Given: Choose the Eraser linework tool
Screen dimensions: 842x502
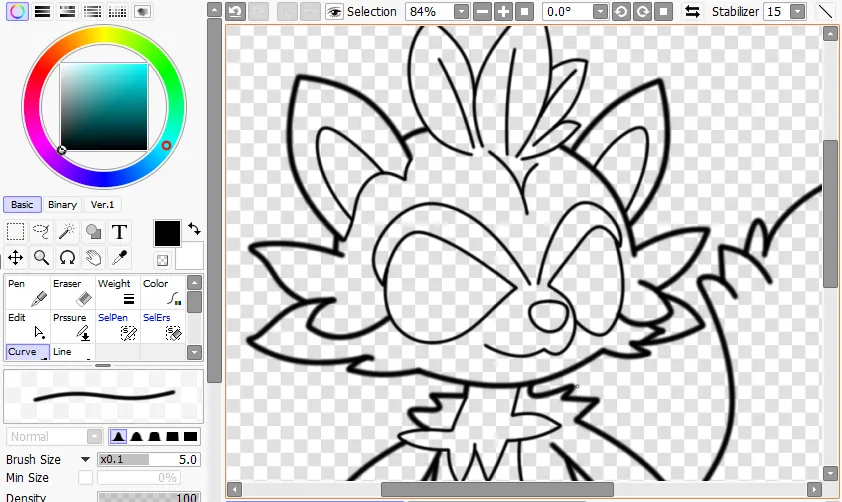Looking at the screenshot, I should coord(72,292).
